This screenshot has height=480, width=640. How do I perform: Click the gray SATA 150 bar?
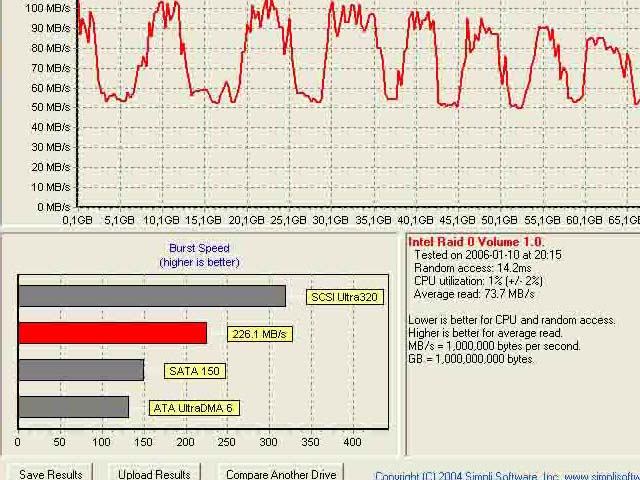81,370
